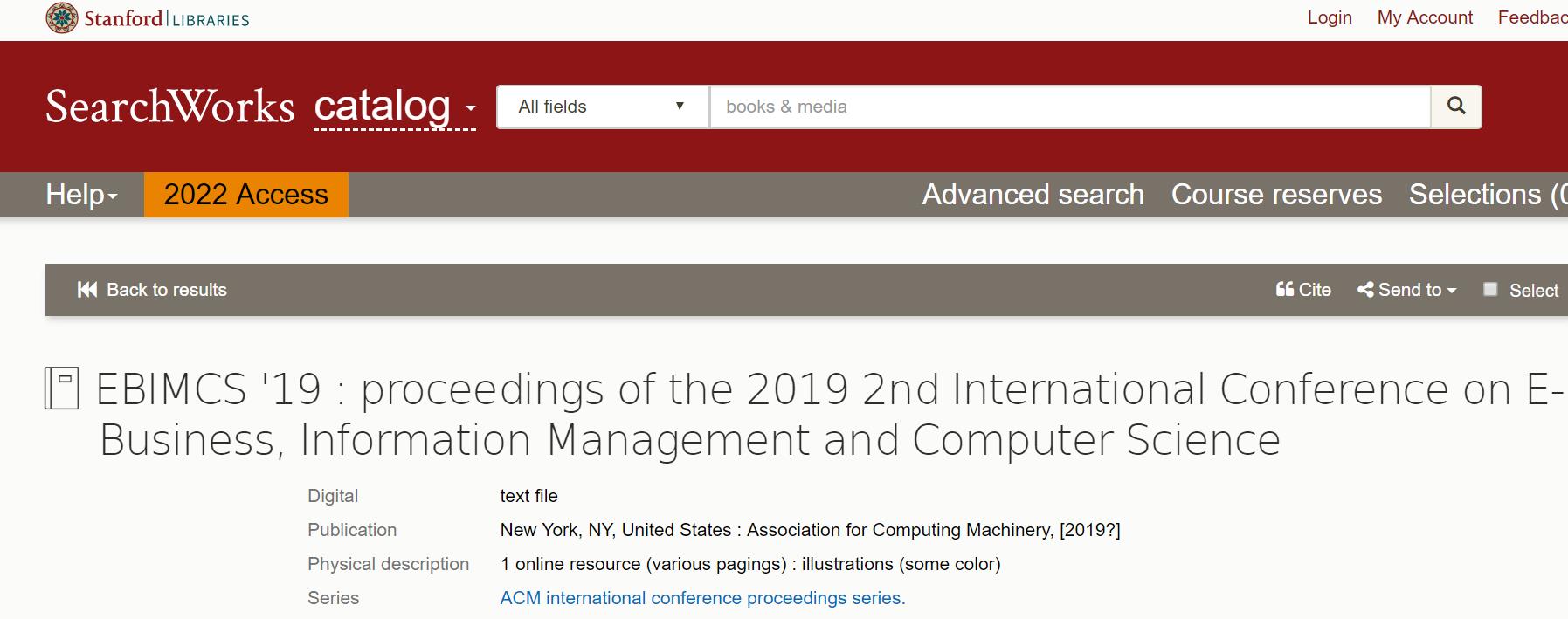Viewport: 1568px width, 619px height.
Task: Open the 2022 Access tab
Action: point(246,194)
